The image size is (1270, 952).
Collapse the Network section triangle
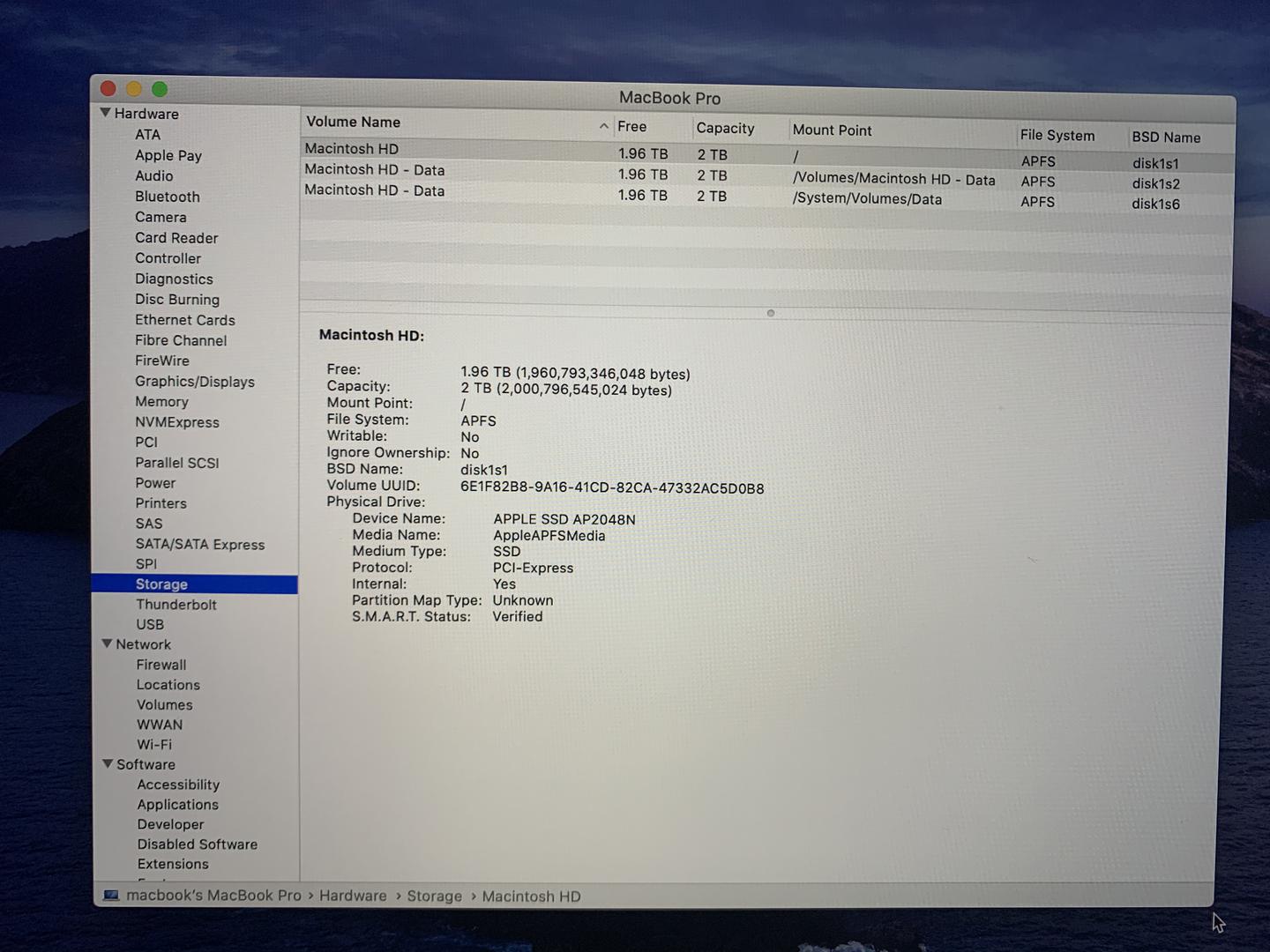(107, 643)
